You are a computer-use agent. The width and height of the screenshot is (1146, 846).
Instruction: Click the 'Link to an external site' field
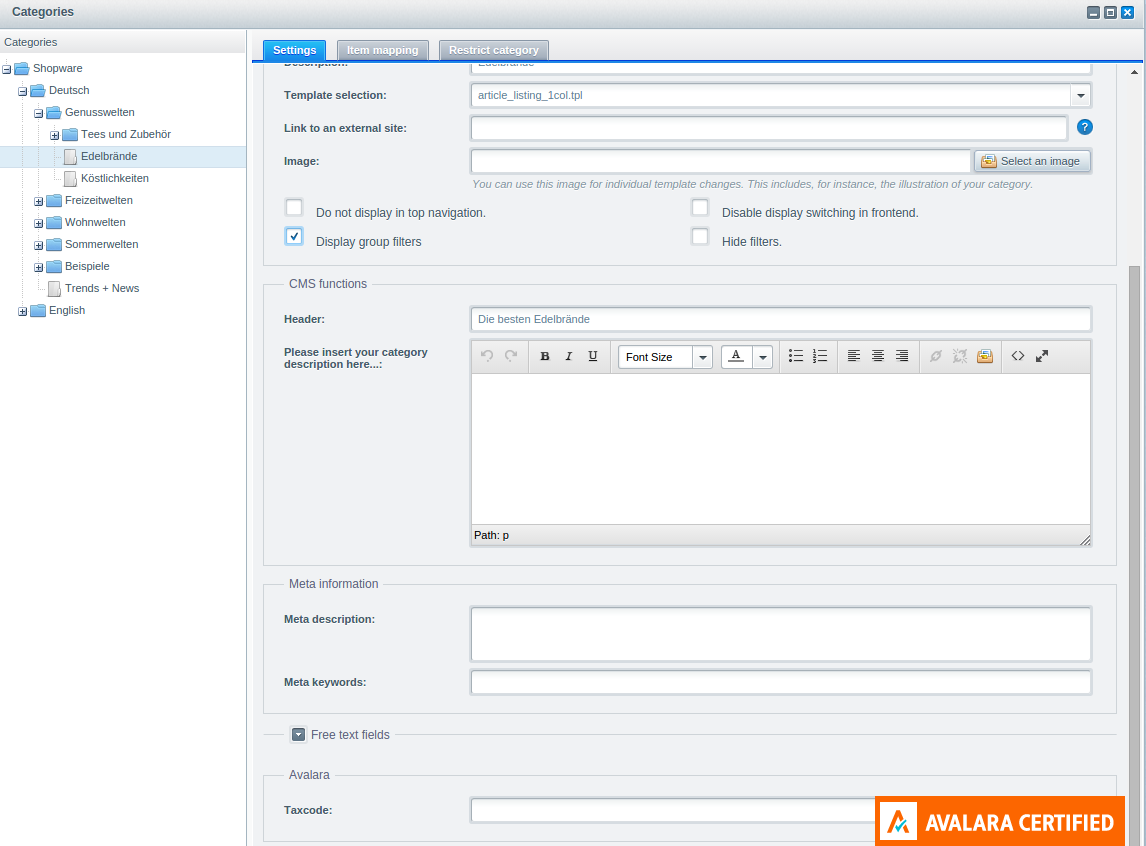(x=769, y=128)
